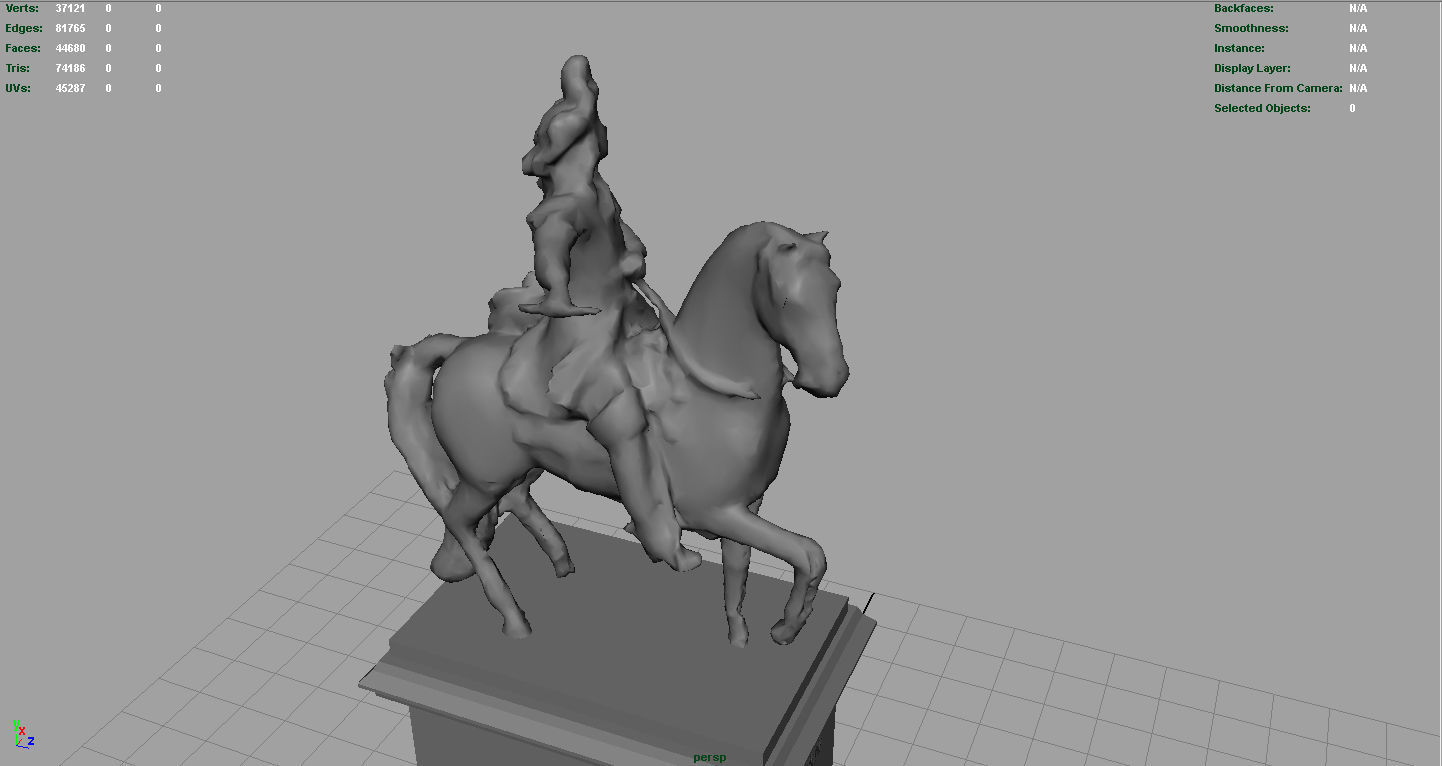Click the Selected Objects: label
Image resolution: width=1442 pixels, height=766 pixels.
[x=1262, y=108]
